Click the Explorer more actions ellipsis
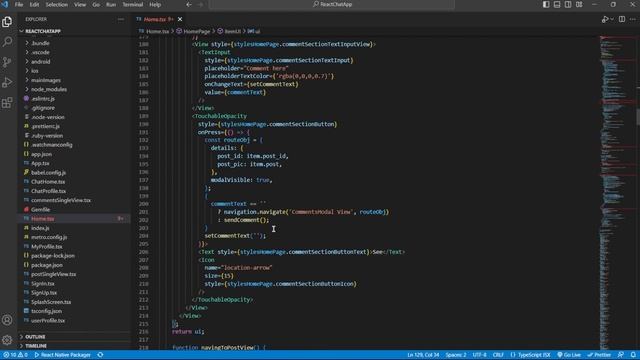 pyautogui.click(x=121, y=19)
